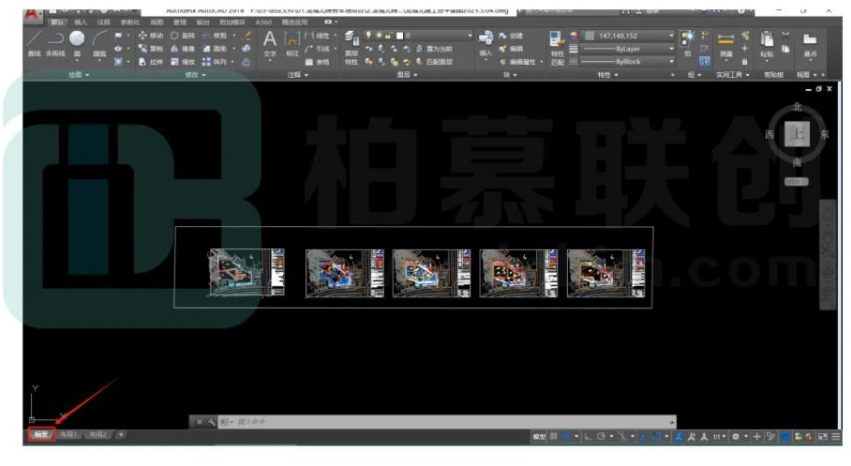Click the last drawing sheet on right
The width and height of the screenshot is (851, 466).
[x=606, y=273]
